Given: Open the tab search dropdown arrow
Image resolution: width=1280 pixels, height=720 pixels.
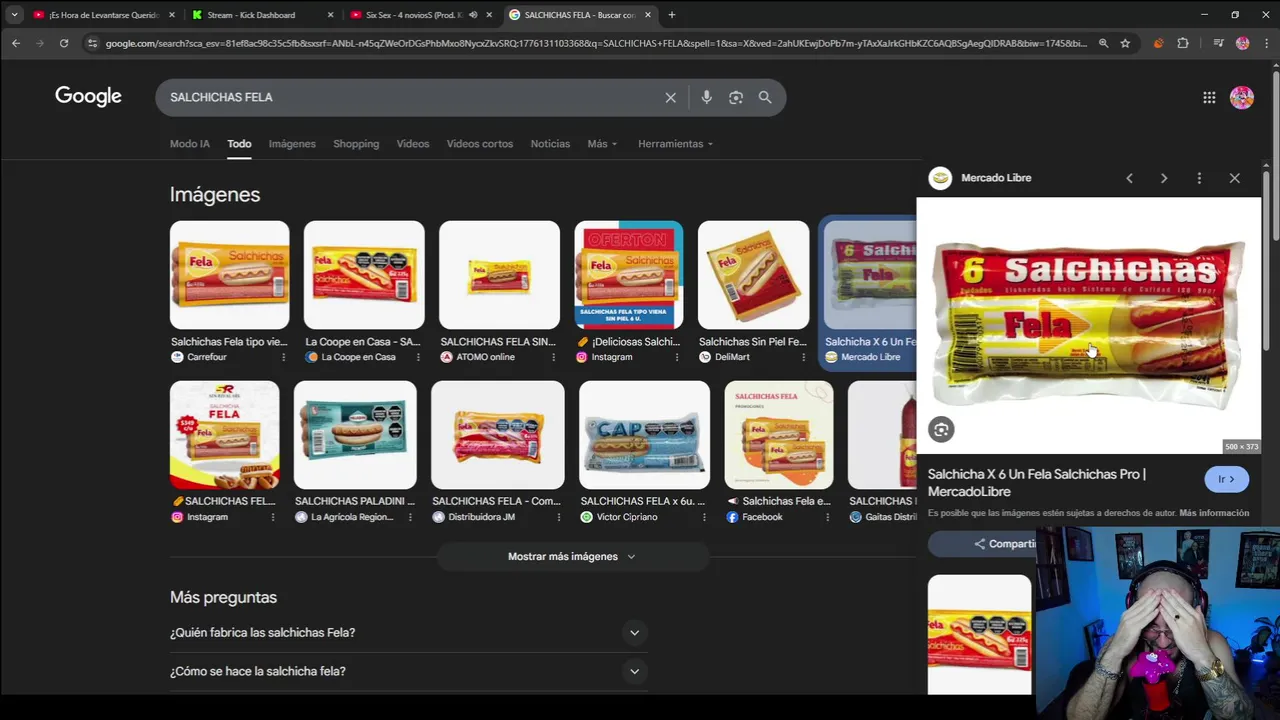Looking at the screenshot, I should pyautogui.click(x=14, y=15).
